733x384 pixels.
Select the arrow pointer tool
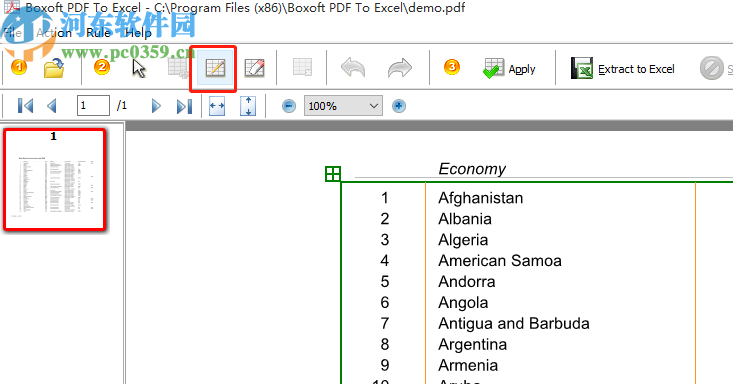139,68
